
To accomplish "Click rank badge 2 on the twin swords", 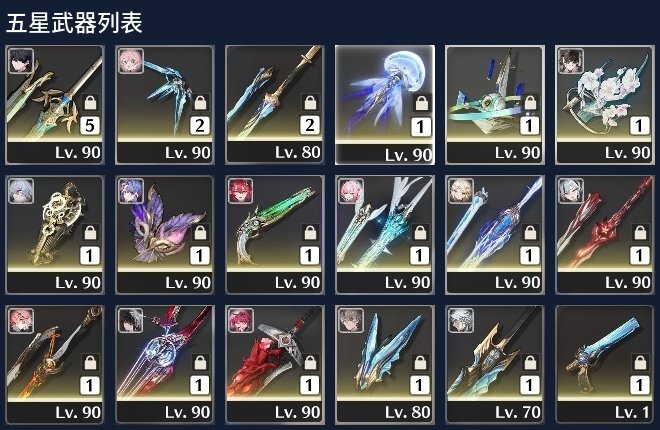I will [310, 125].
